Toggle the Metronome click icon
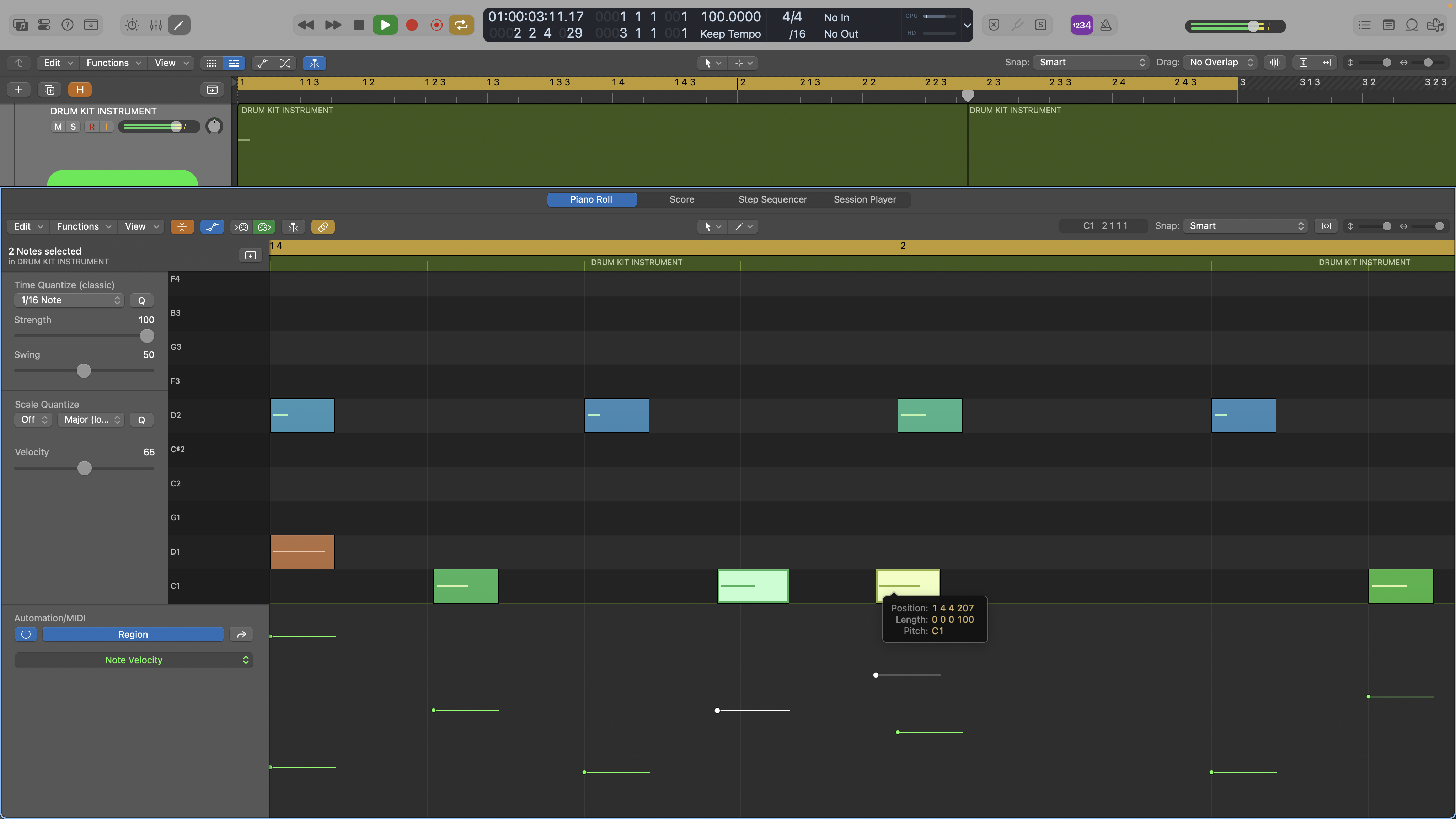Image resolution: width=1456 pixels, height=819 pixels. [1106, 25]
